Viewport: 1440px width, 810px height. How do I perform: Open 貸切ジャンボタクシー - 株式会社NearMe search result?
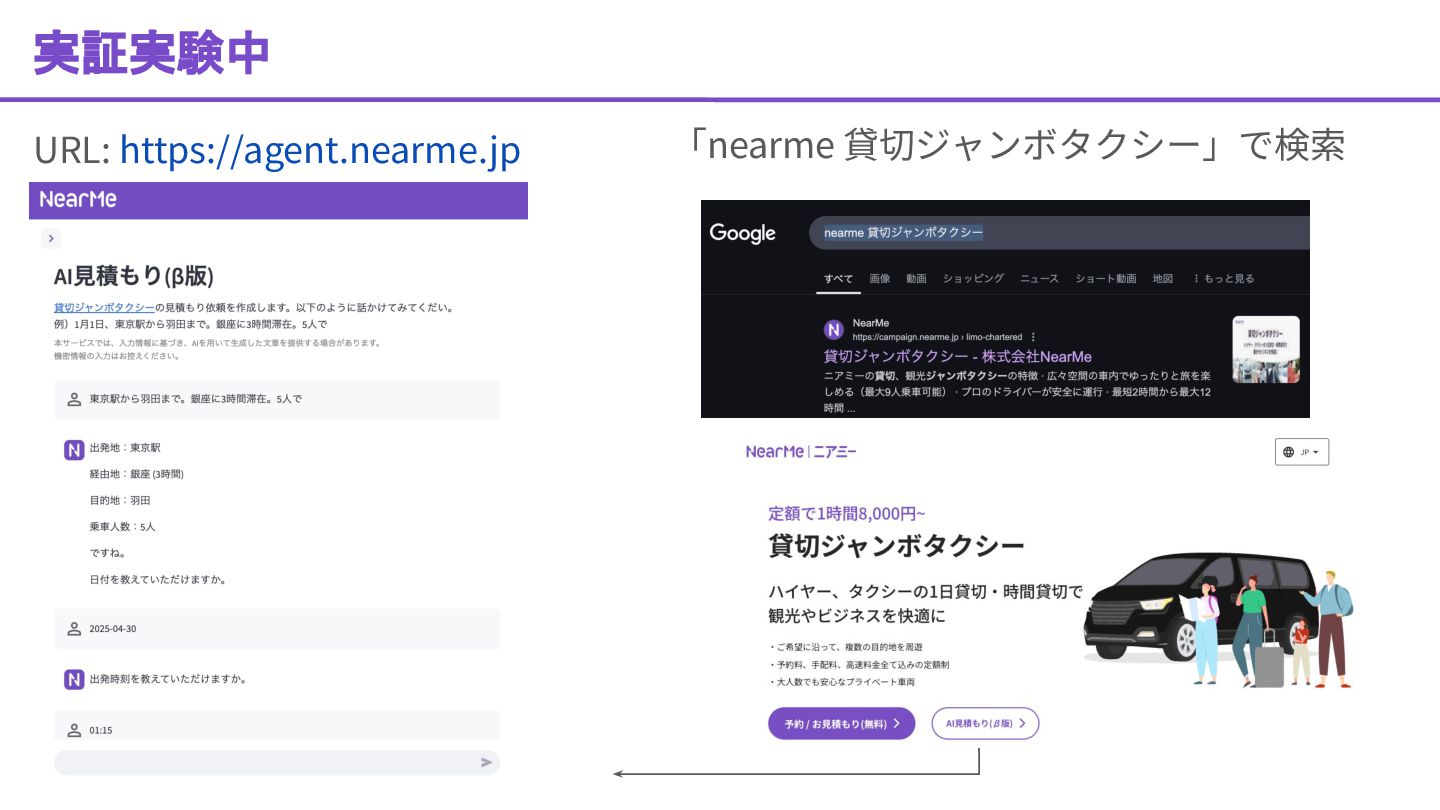coord(958,357)
